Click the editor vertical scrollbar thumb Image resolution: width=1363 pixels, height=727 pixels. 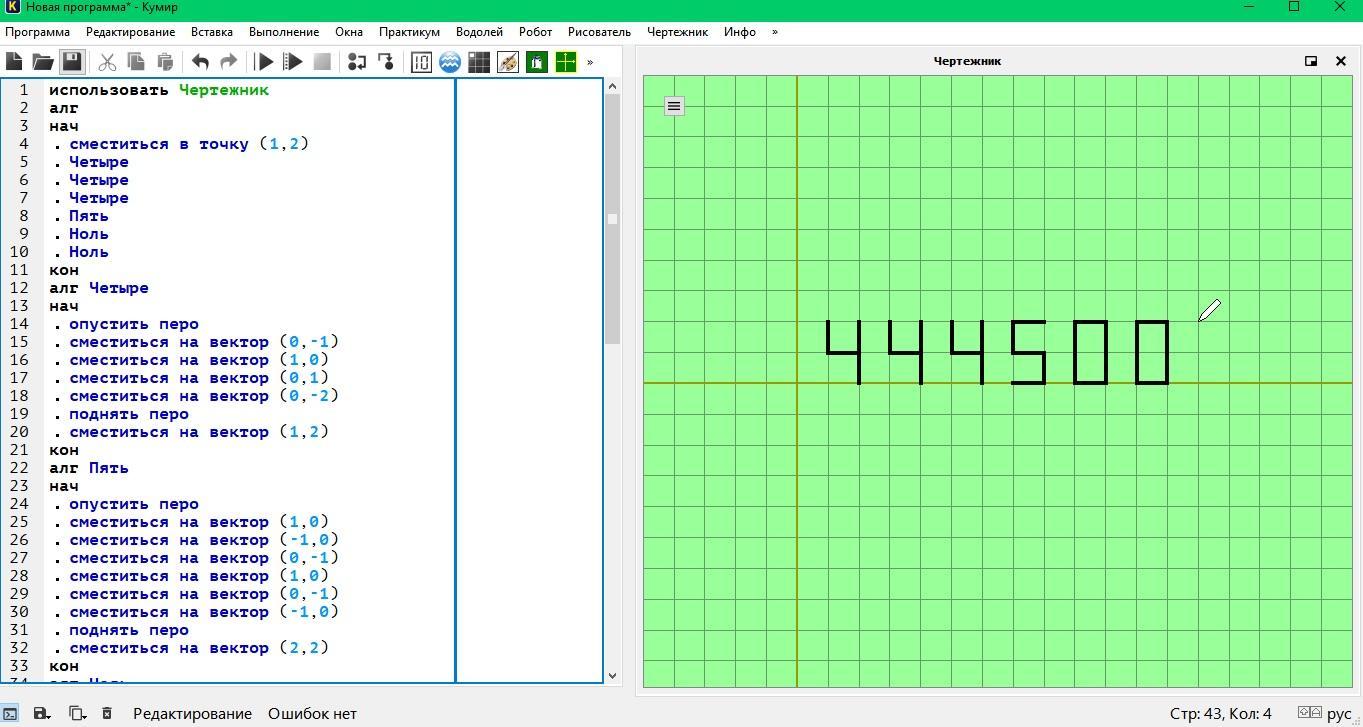coord(612,219)
